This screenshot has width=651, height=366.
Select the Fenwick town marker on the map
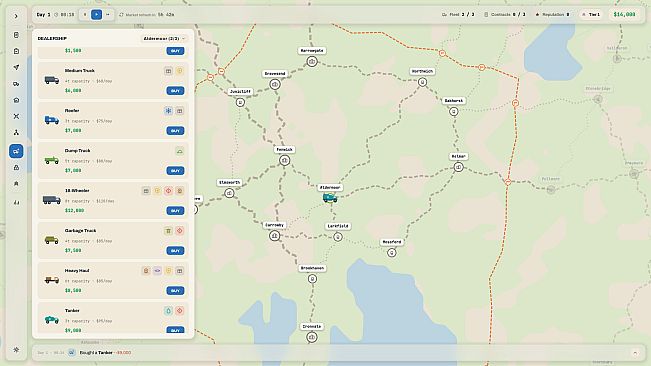click(x=284, y=160)
